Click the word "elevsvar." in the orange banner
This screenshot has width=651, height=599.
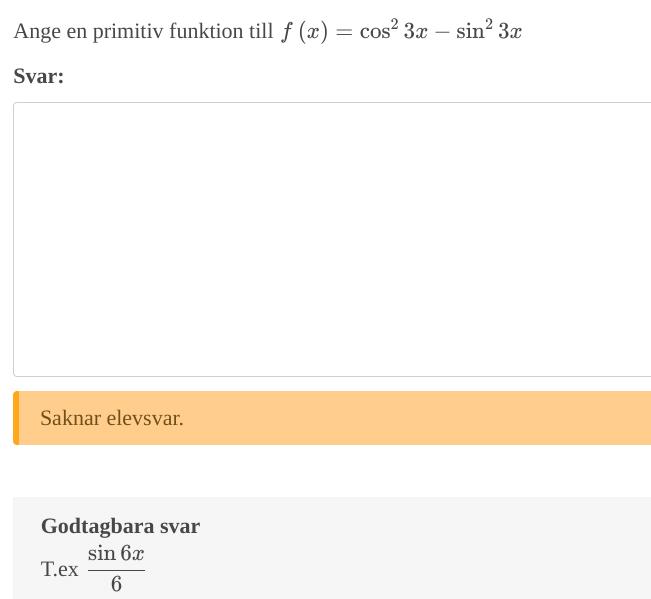(x=145, y=418)
